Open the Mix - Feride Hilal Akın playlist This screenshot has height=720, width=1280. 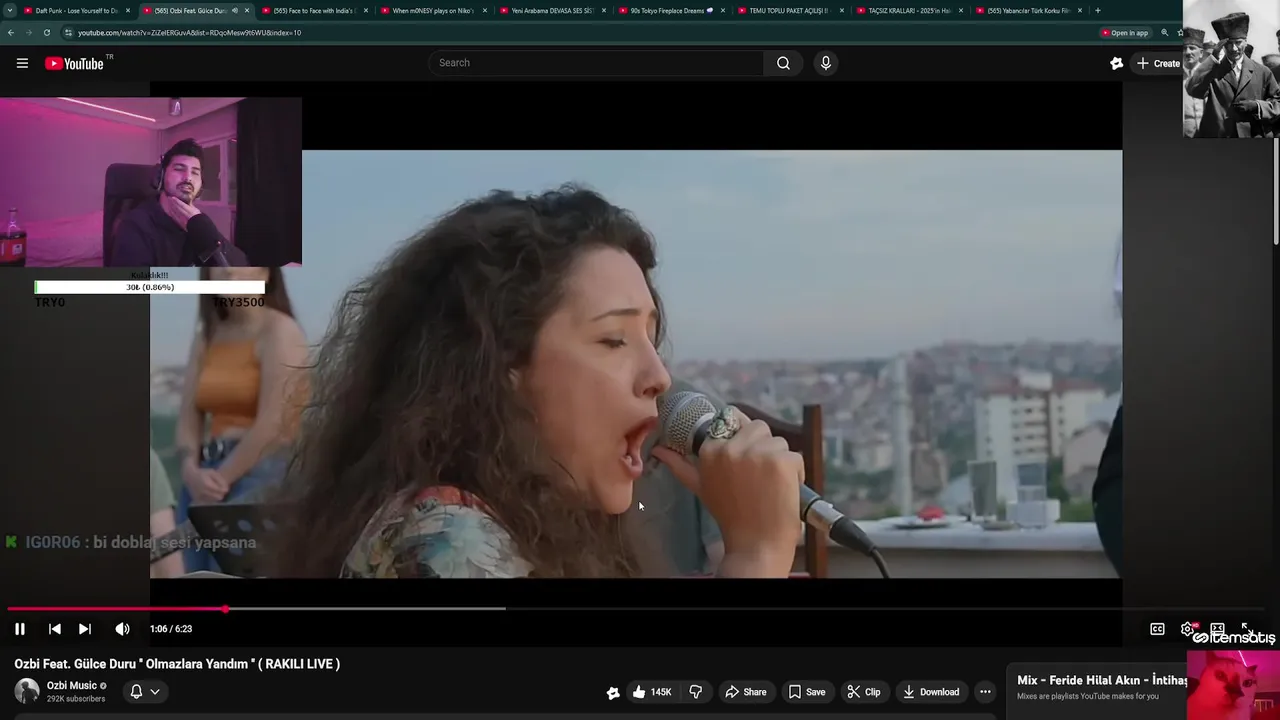1102,680
